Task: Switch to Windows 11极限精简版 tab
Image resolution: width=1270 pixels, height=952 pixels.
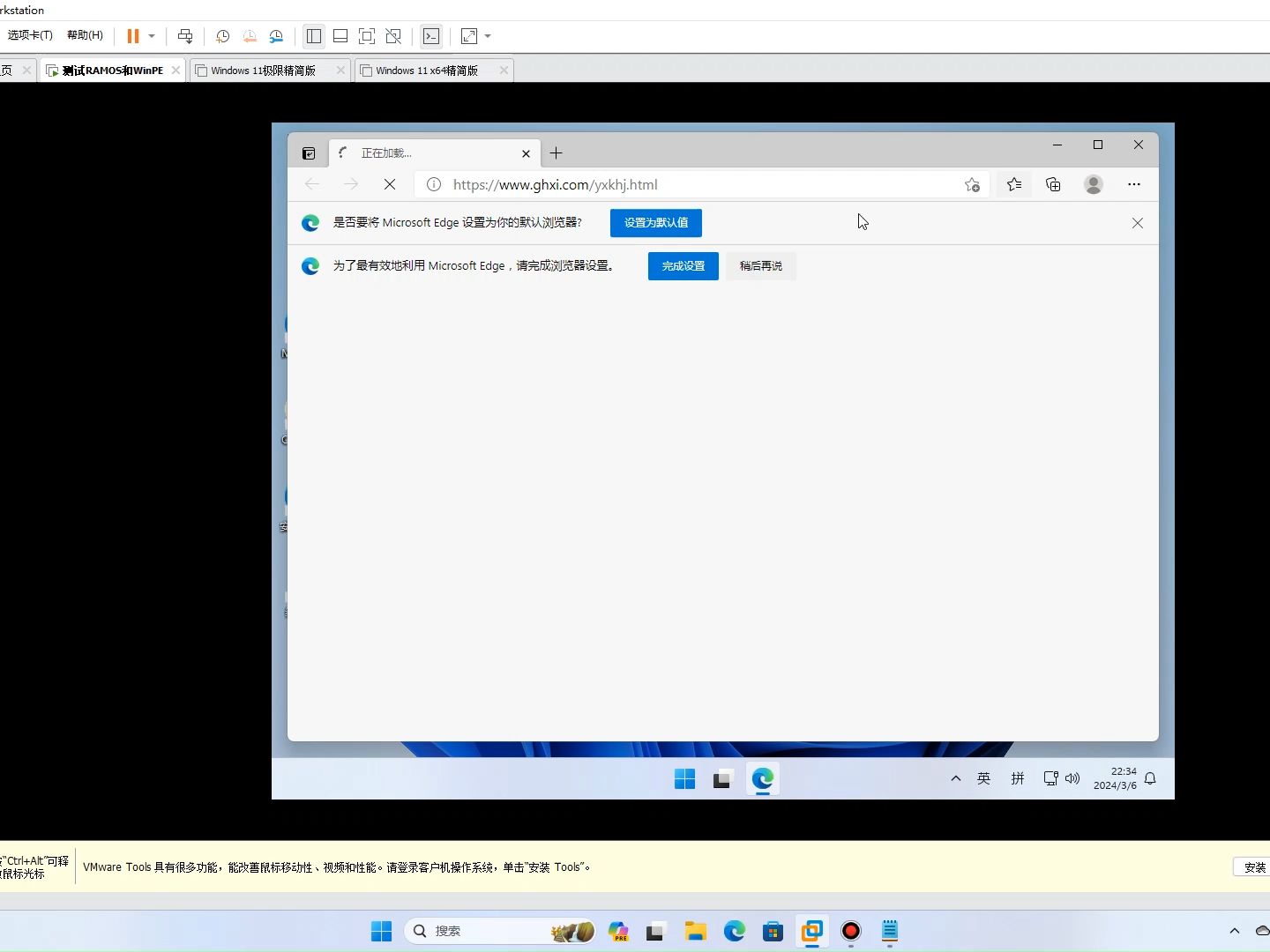Action: pos(263,71)
